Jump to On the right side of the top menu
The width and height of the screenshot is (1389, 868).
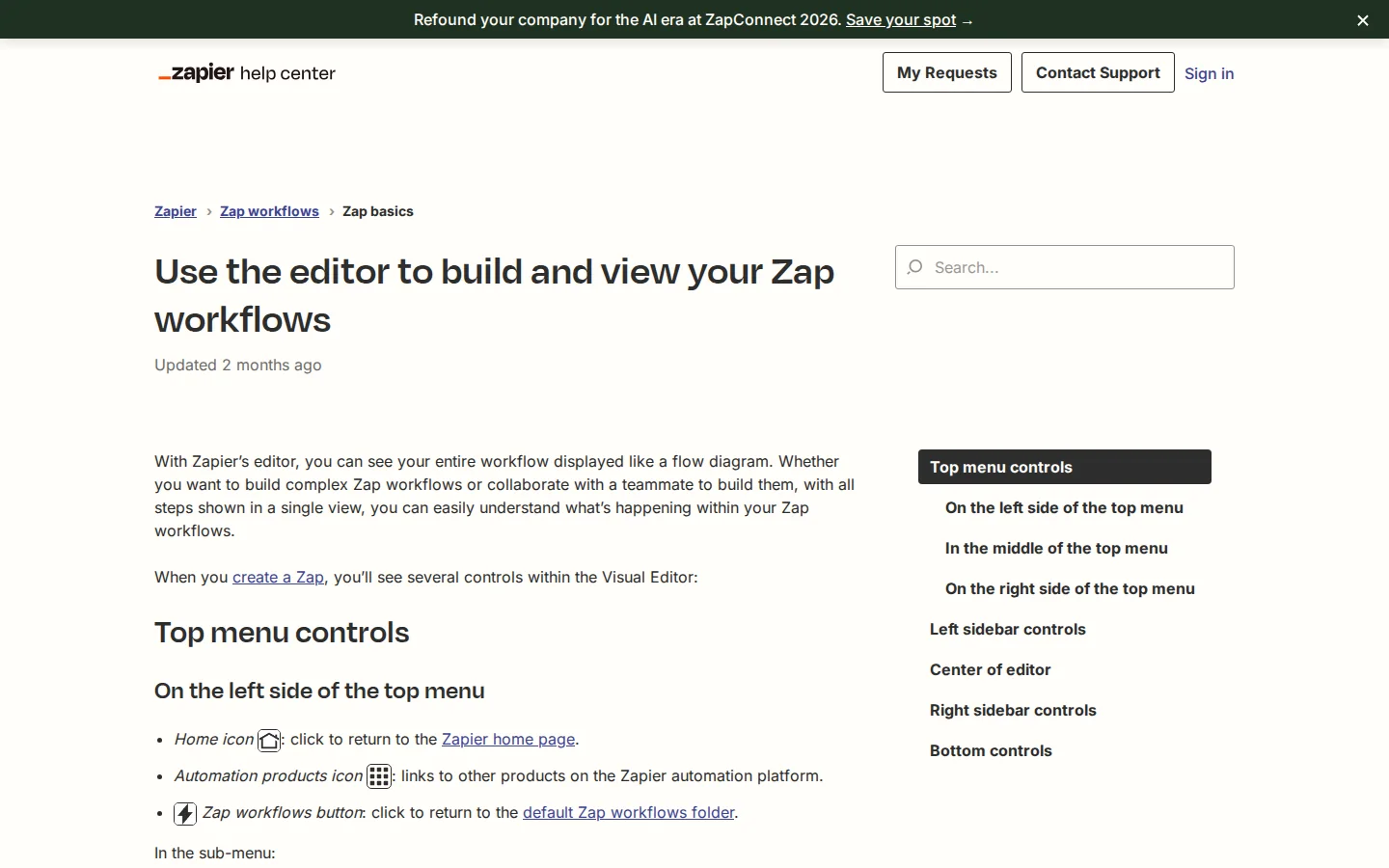(1070, 588)
